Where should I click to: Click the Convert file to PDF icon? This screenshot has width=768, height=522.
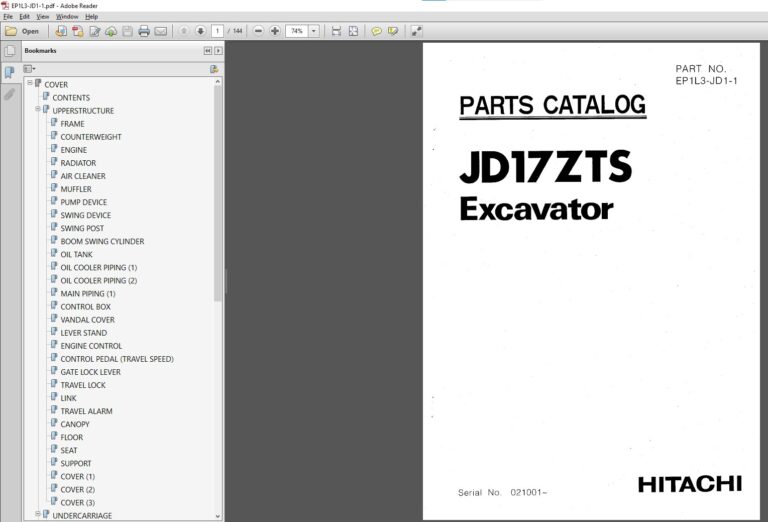[61, 31]
